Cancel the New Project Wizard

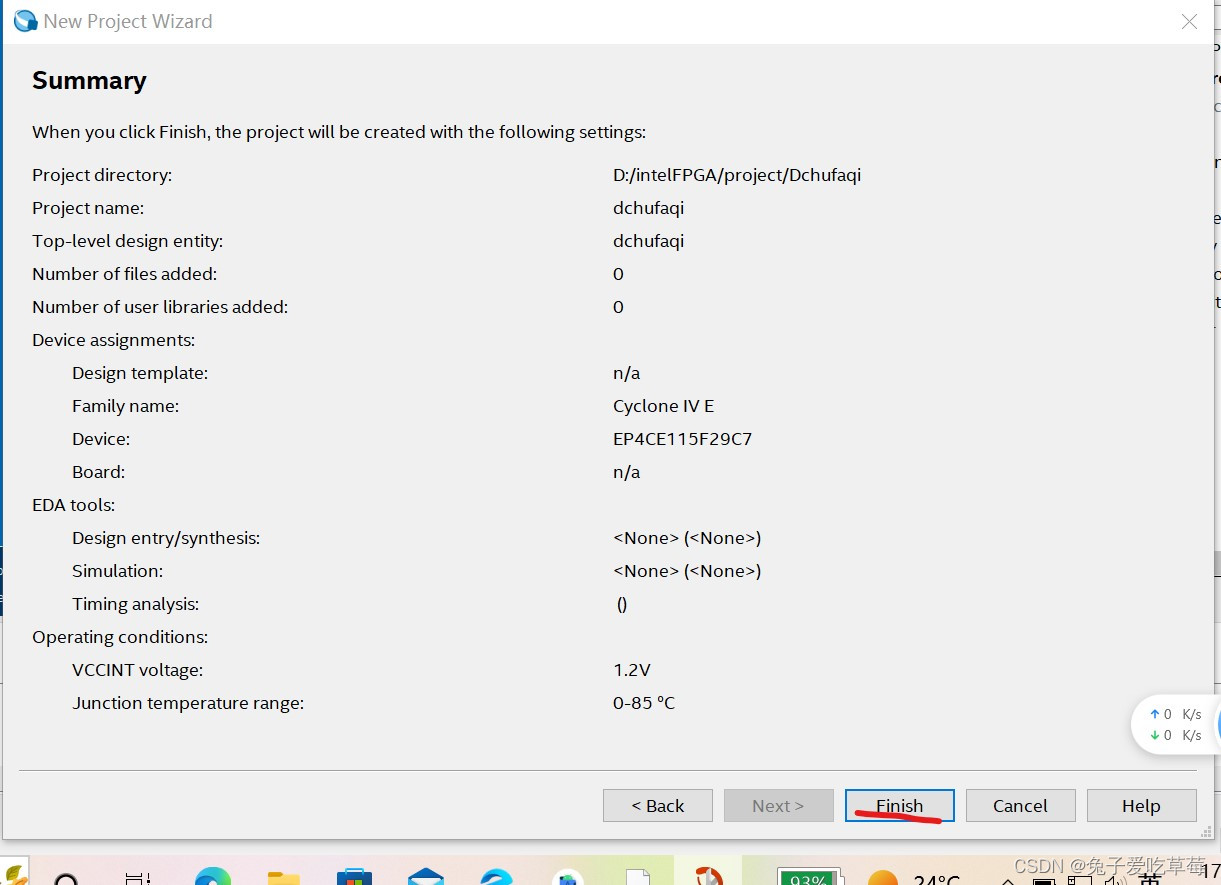pos(1020,805)
